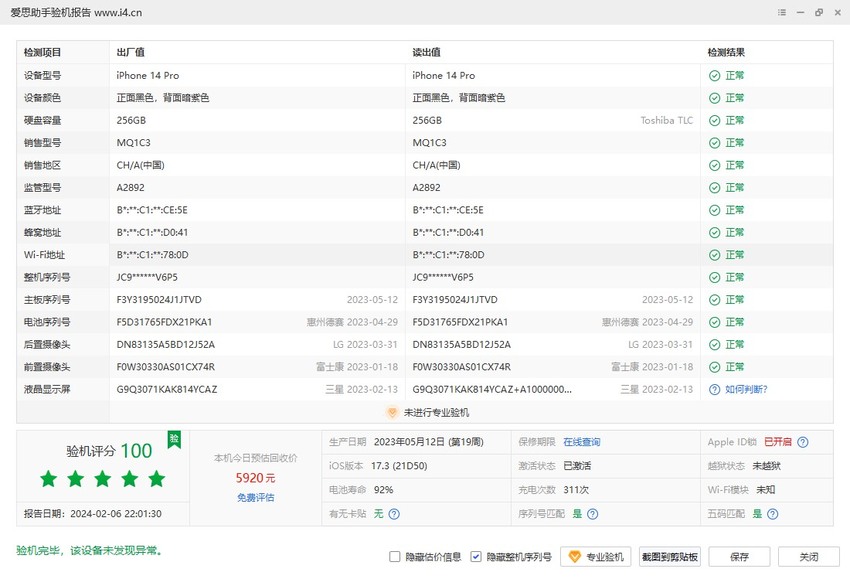850x579 pixels.
Task: Minimize the 验机报告 window
Action: [x=800, y=12]
